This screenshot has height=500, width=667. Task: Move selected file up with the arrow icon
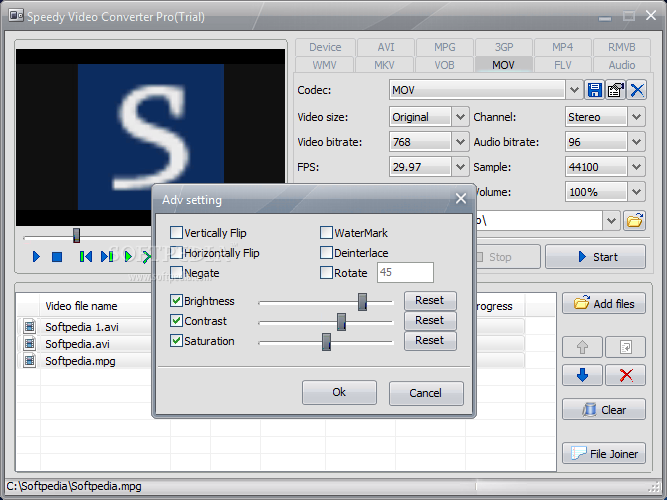pyautogui.click(x=582, y=347)
